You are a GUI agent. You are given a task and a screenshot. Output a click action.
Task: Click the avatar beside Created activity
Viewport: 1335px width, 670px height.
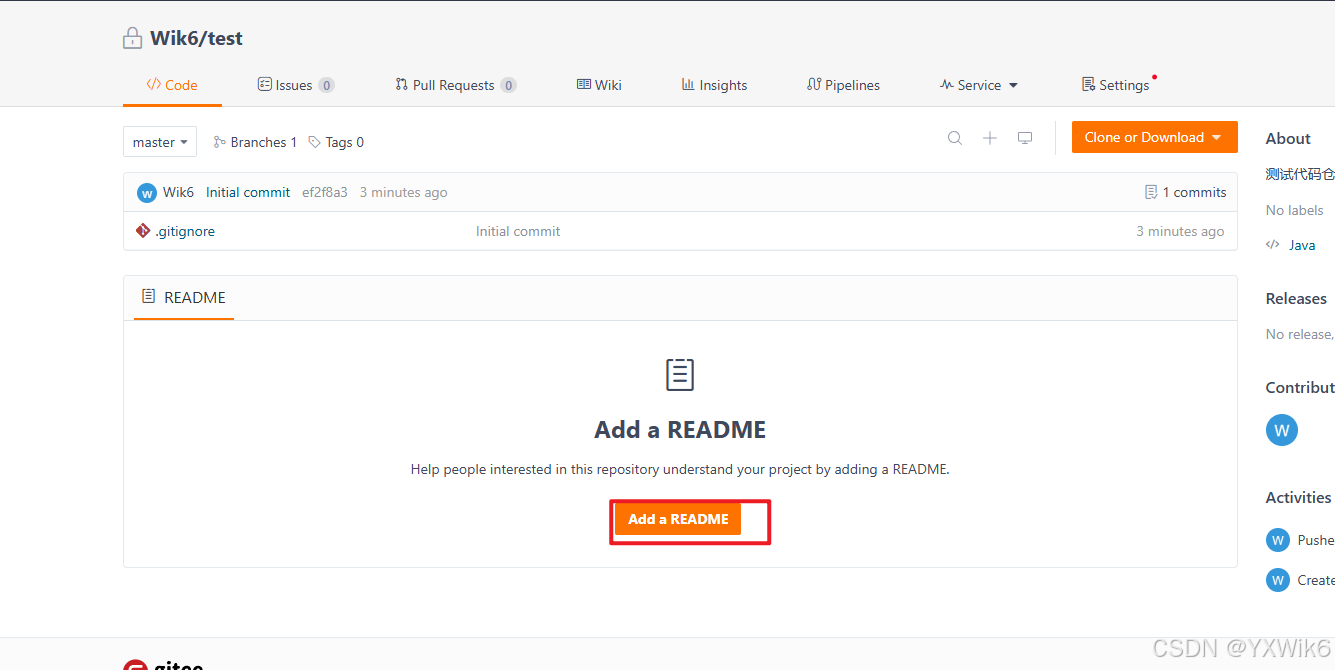[1278, 580]
